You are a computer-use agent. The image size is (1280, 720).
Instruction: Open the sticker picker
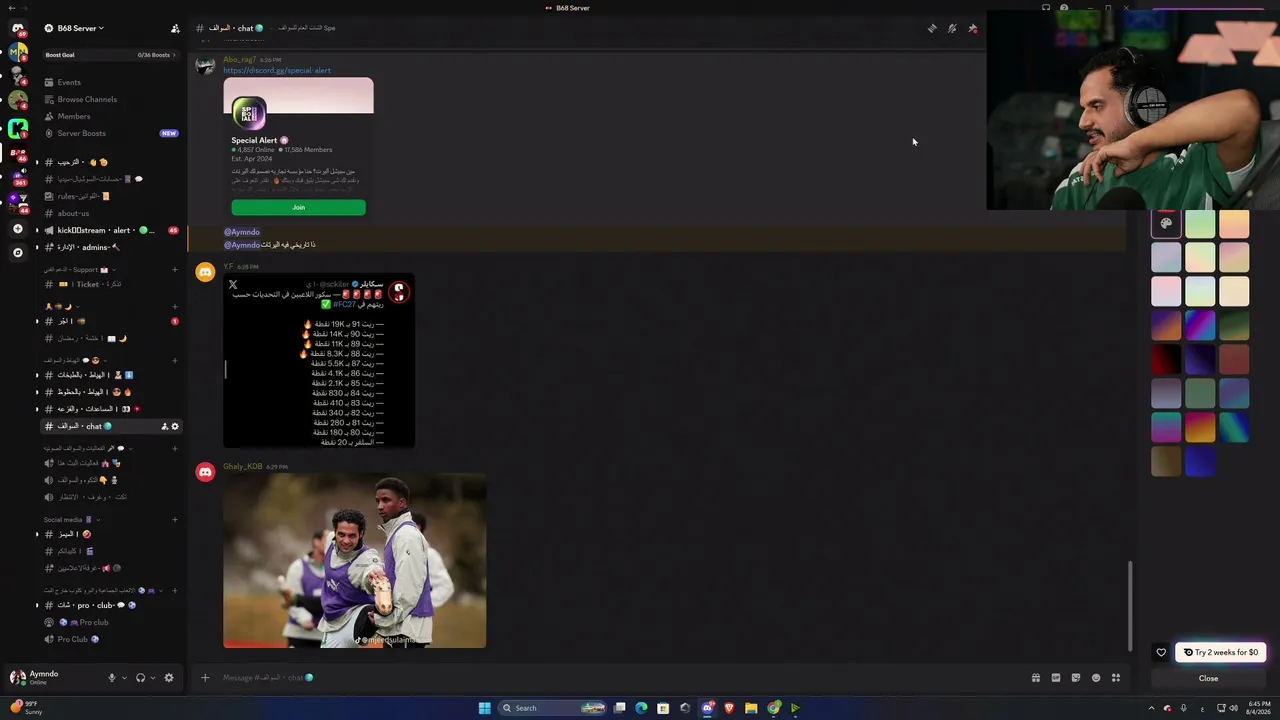[x=1076, y=678]
